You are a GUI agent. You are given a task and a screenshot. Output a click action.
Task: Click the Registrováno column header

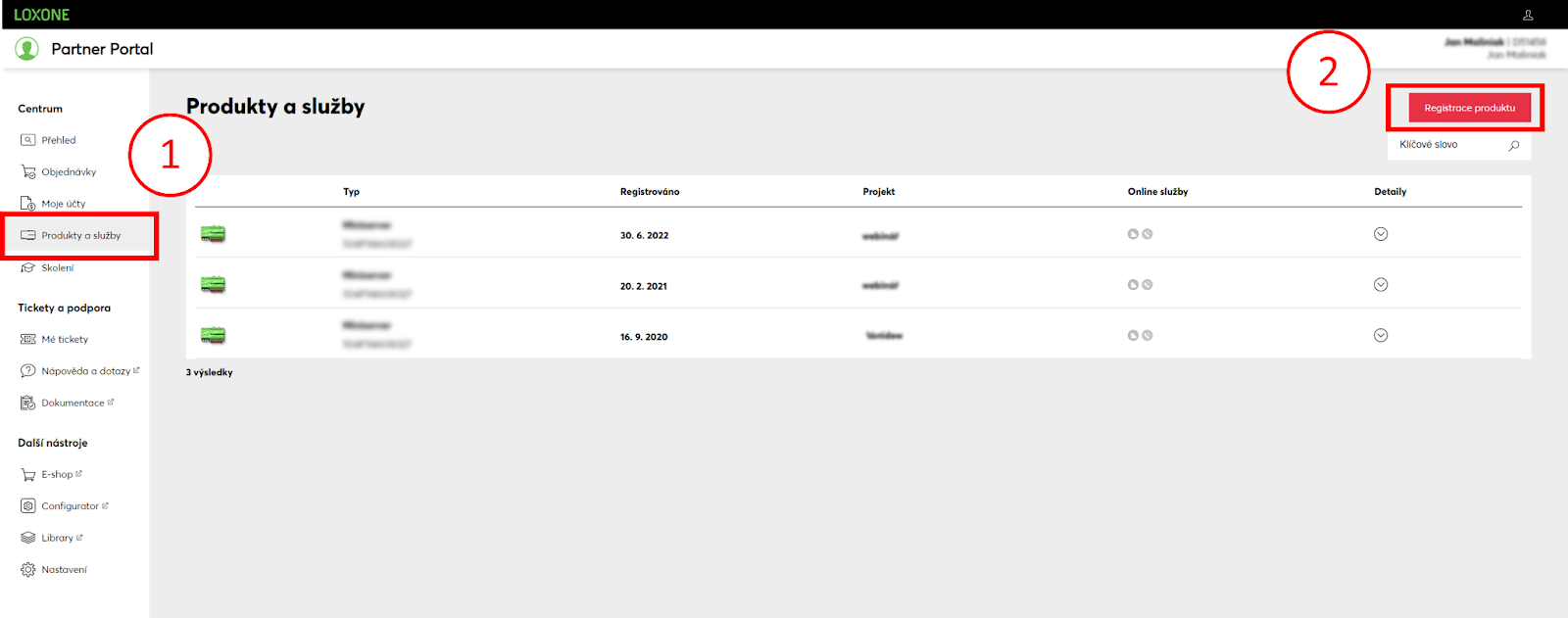(649, 192)
